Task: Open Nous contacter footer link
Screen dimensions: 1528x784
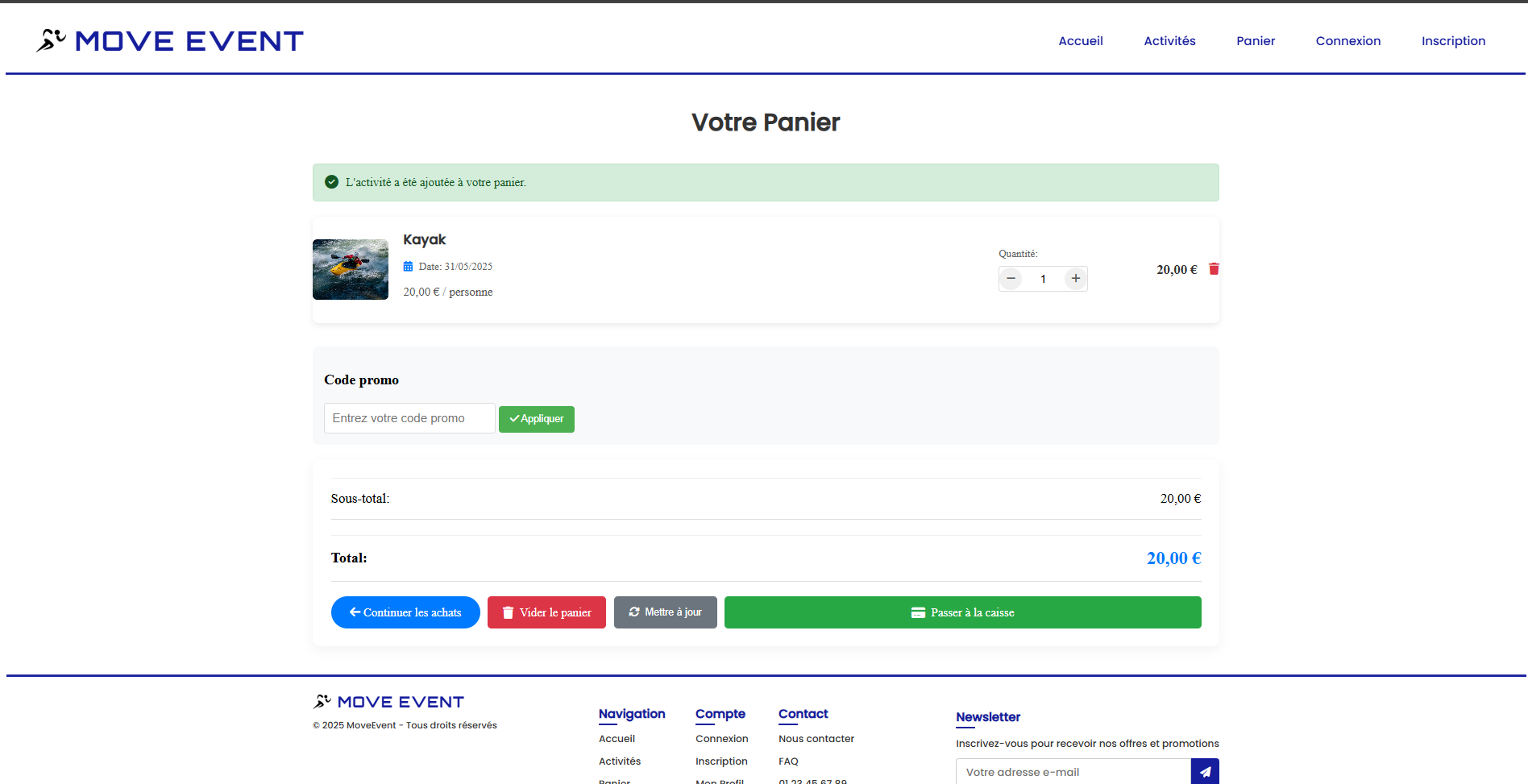Action: pyautogui.click(x=816, y=739)
